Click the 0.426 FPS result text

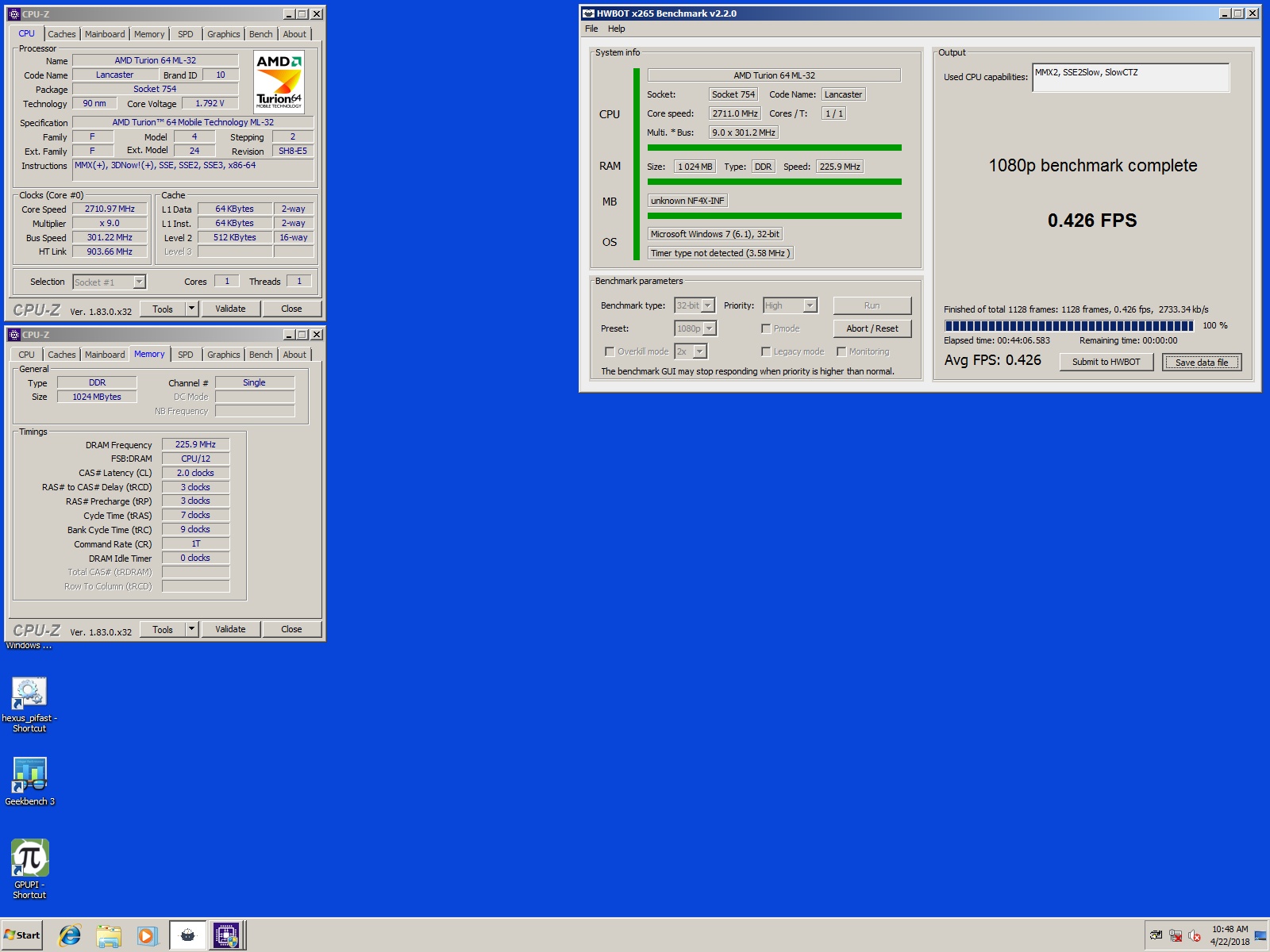1091,220
